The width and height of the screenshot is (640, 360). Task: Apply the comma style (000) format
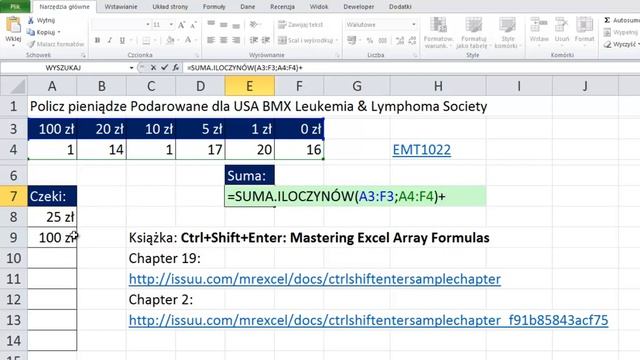[382, 40]
